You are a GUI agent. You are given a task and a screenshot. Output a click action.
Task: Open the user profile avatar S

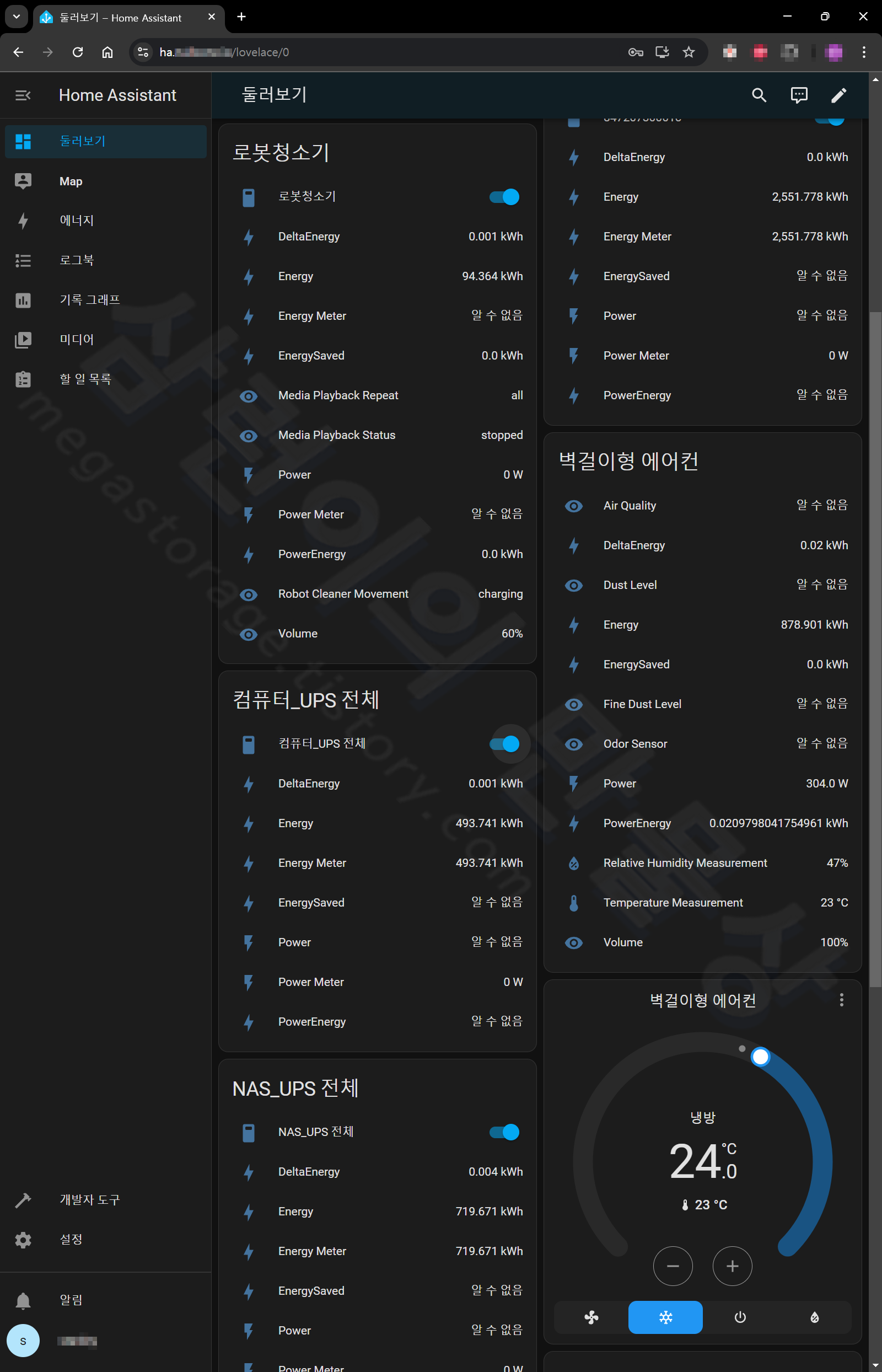(x=23, y=1341)
